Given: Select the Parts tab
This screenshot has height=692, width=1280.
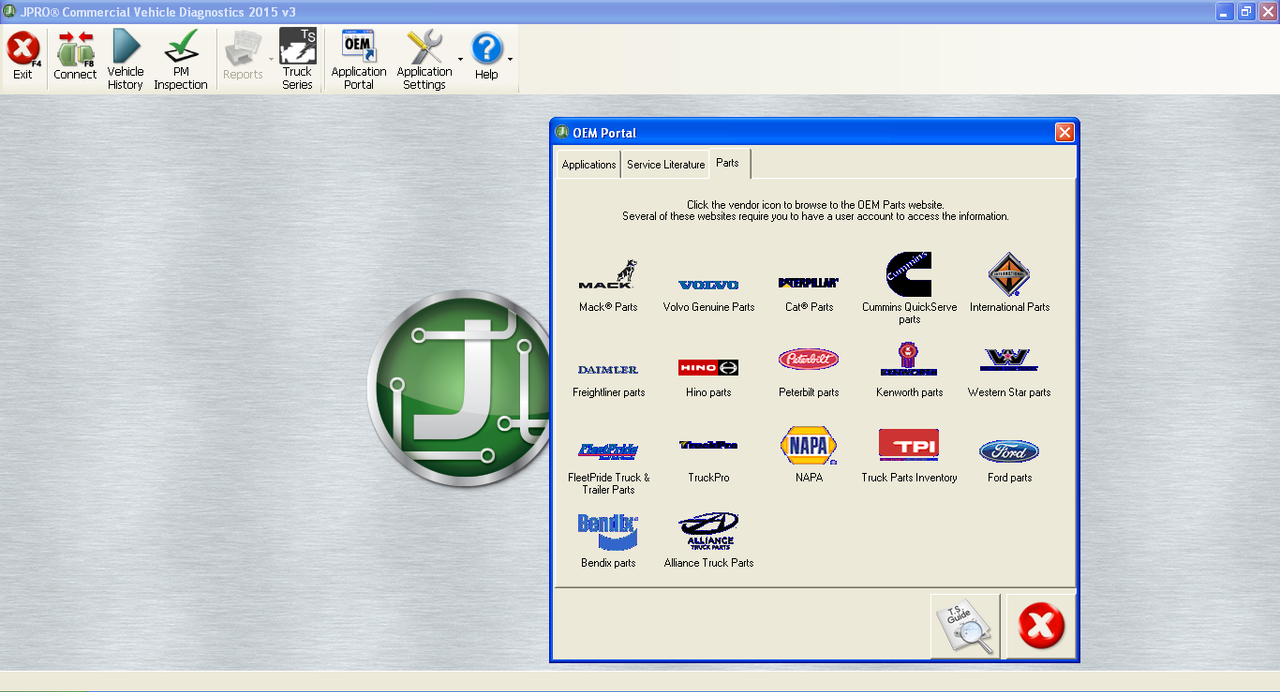Looking at the screenshot, I should pyautogui.click(x=728, y=163).
